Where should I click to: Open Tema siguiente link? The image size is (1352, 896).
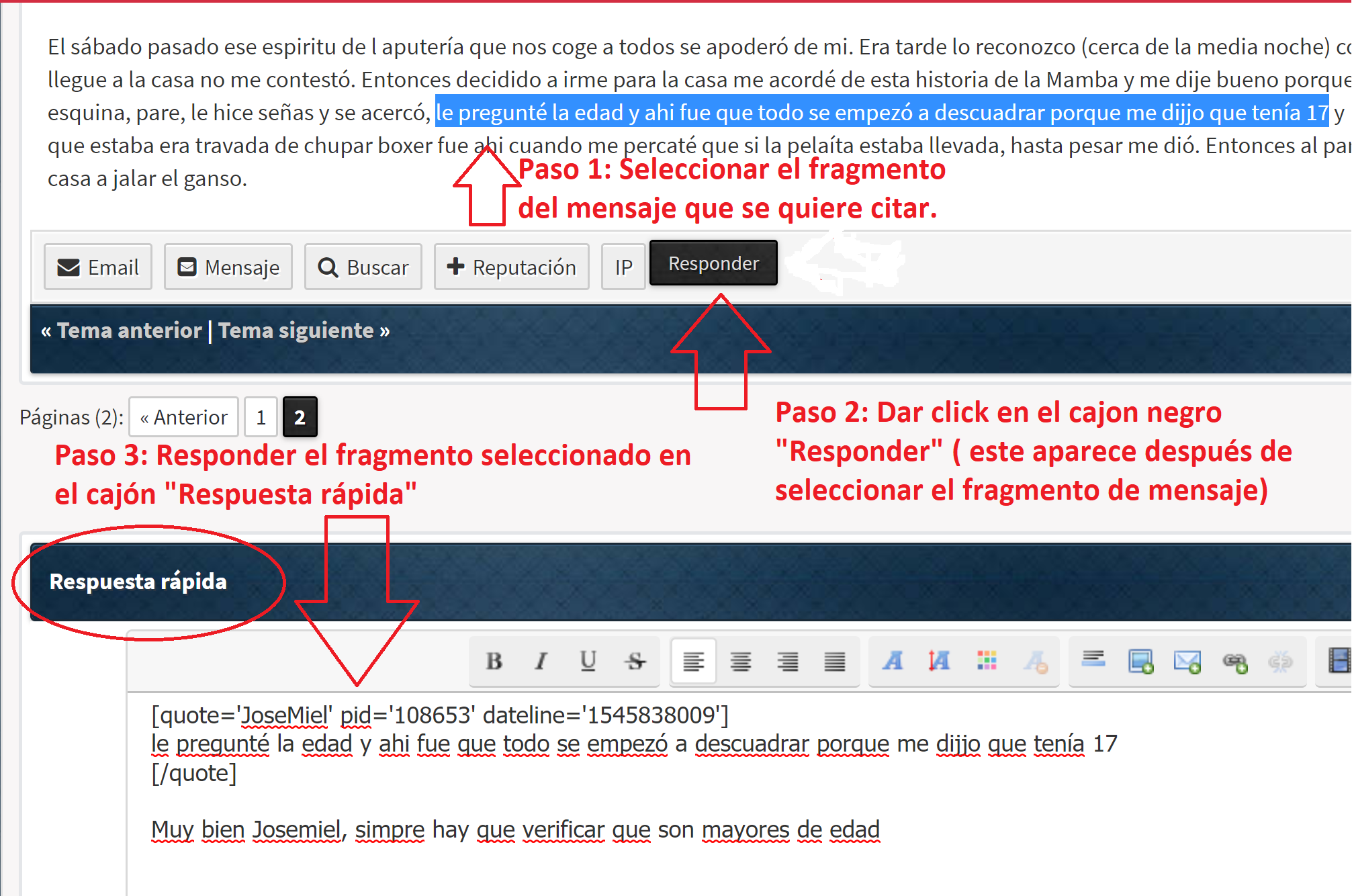coord(304,330)
